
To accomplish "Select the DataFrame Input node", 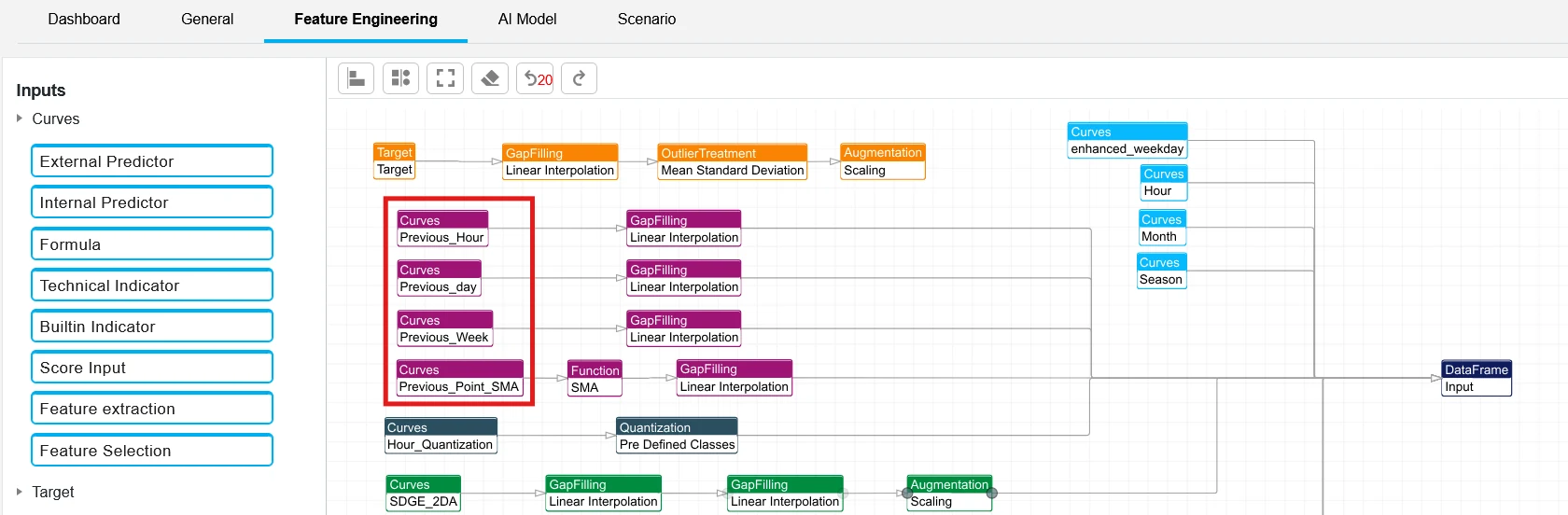I will [1477, 378].
